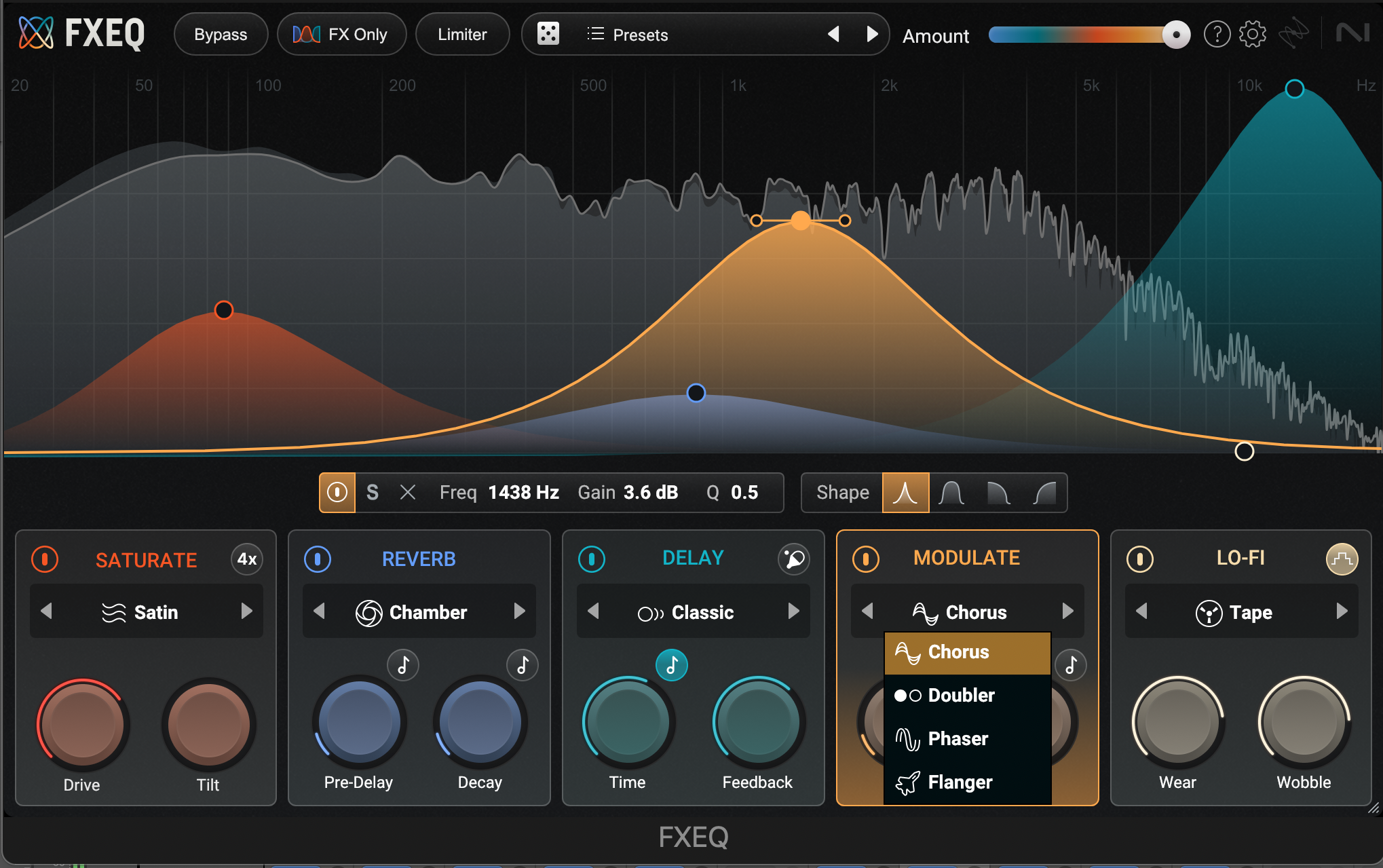Toggle Saturate module power button

(x=45, y=559)
